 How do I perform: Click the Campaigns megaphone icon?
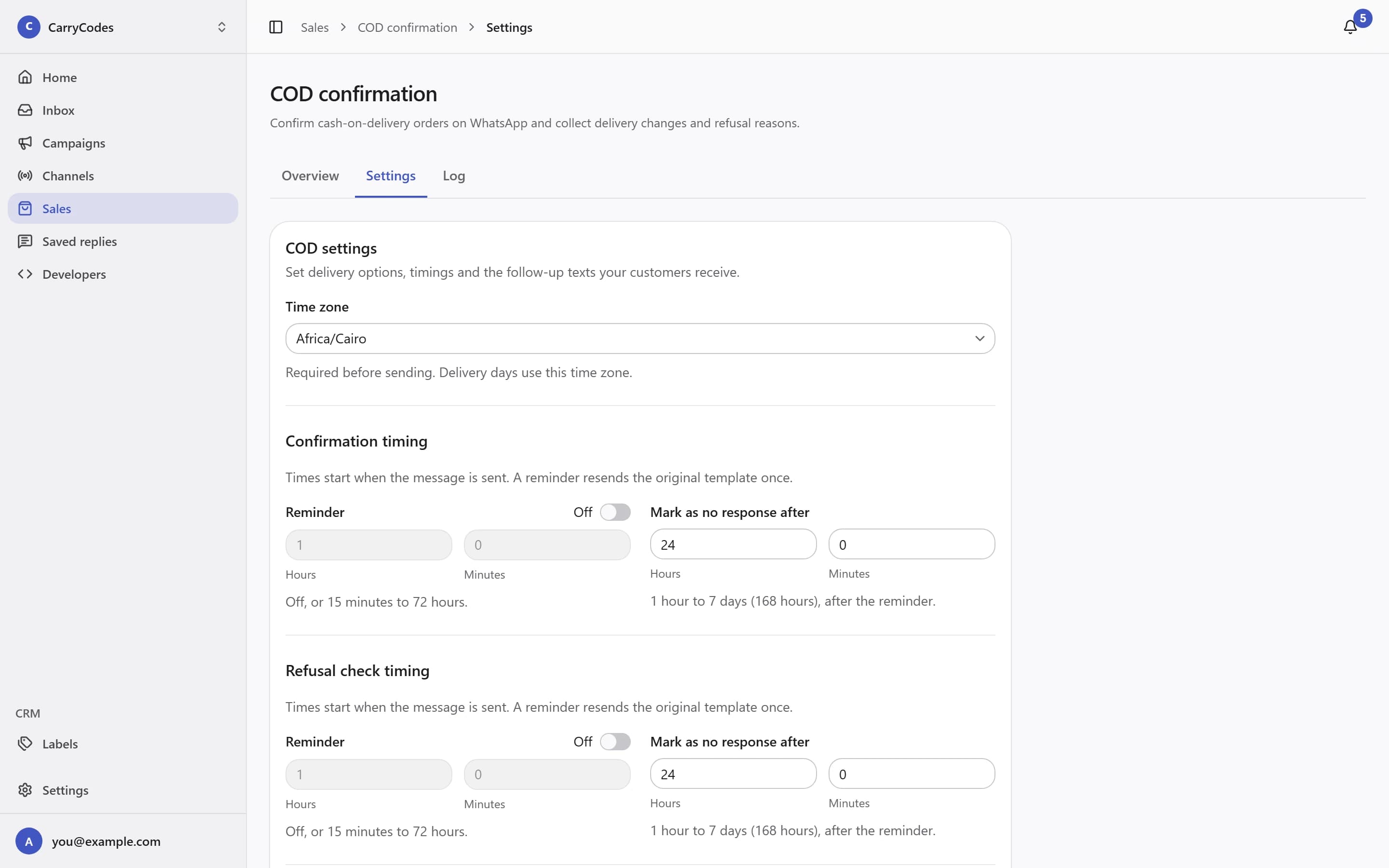click(x=25, y=142)
